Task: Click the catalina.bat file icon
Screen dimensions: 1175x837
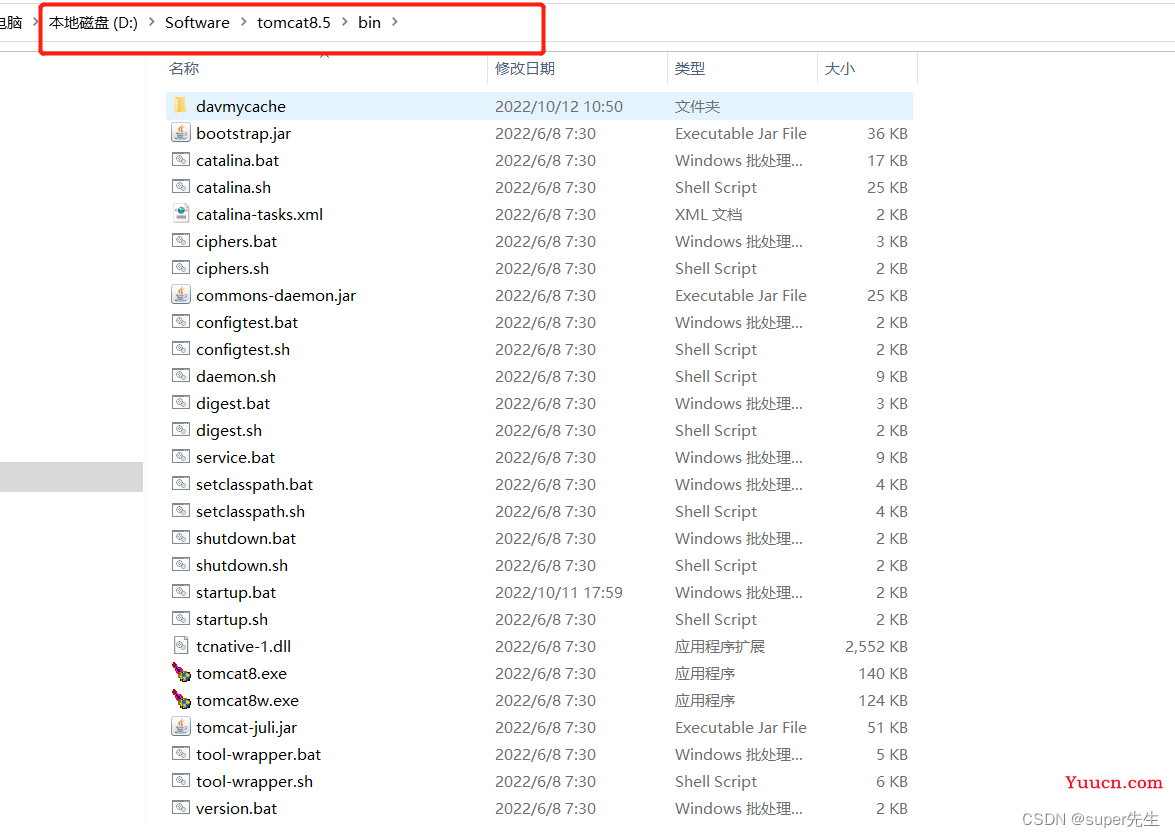Action: coord(181,160)
